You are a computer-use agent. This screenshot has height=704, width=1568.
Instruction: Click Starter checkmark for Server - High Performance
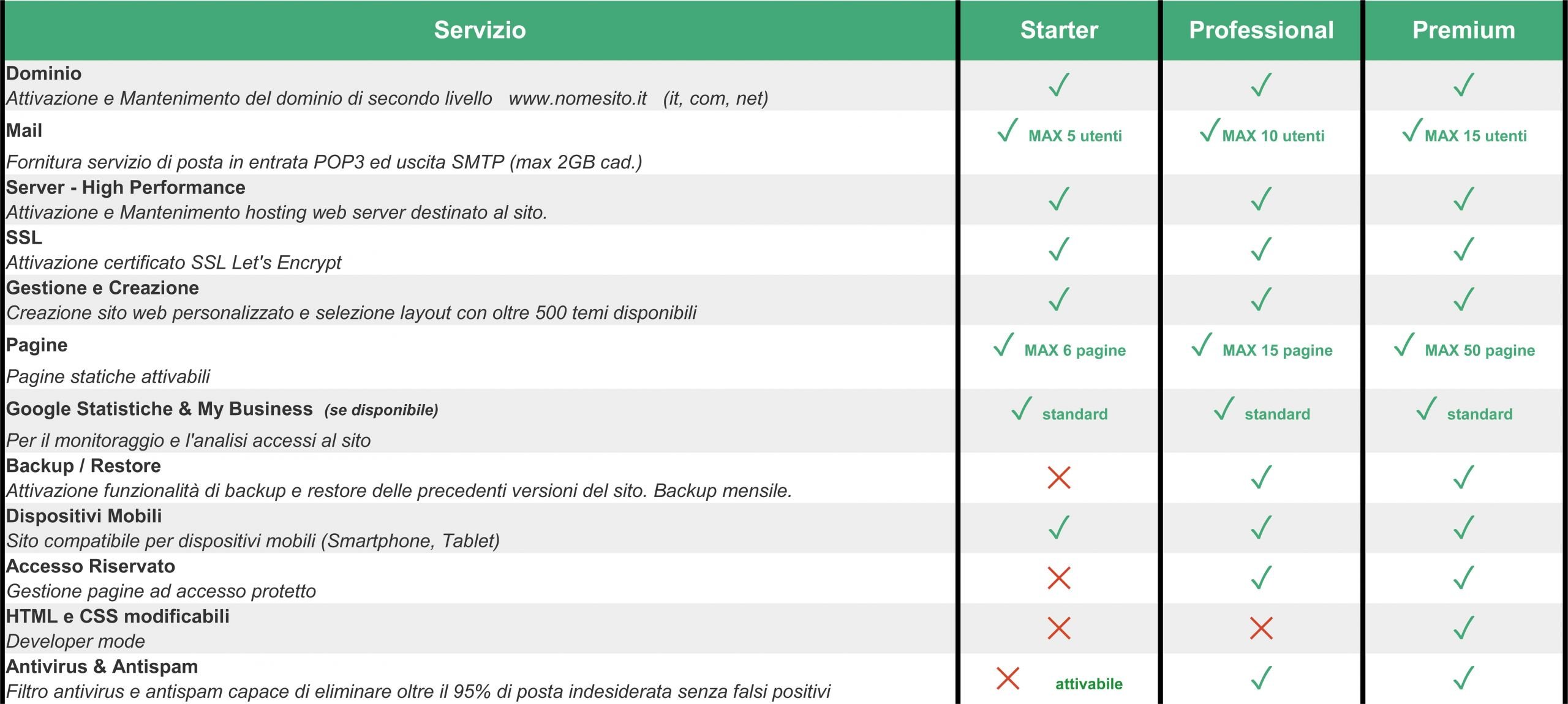(1058, 198)
